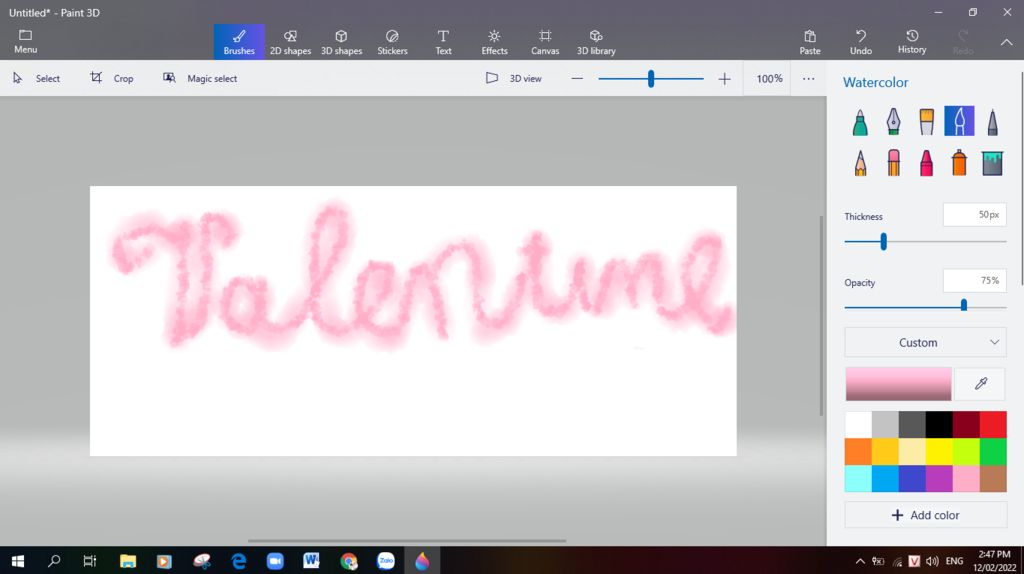The width and height of the screenshot is (1024, 574).
Task: Open the Stickers tab
Action: point(392,42)
